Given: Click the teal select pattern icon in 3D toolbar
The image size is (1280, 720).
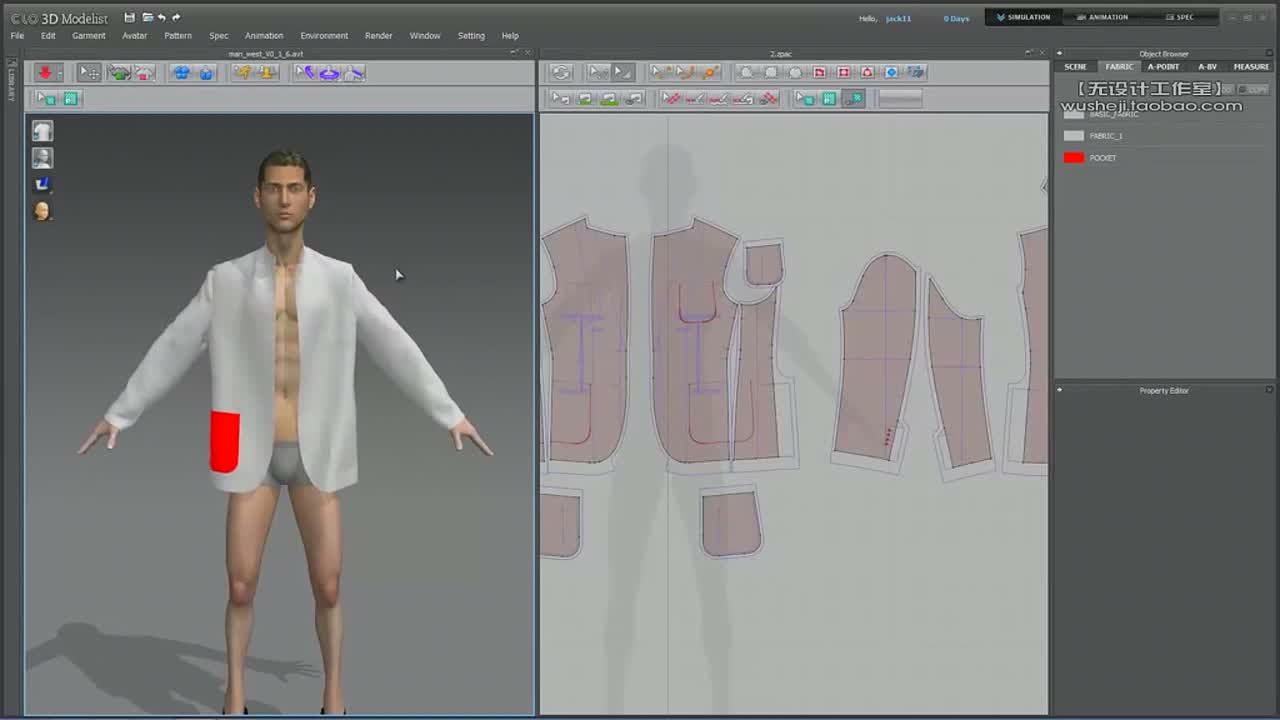Looking at the screenshot, I should (x=46, y=98).
